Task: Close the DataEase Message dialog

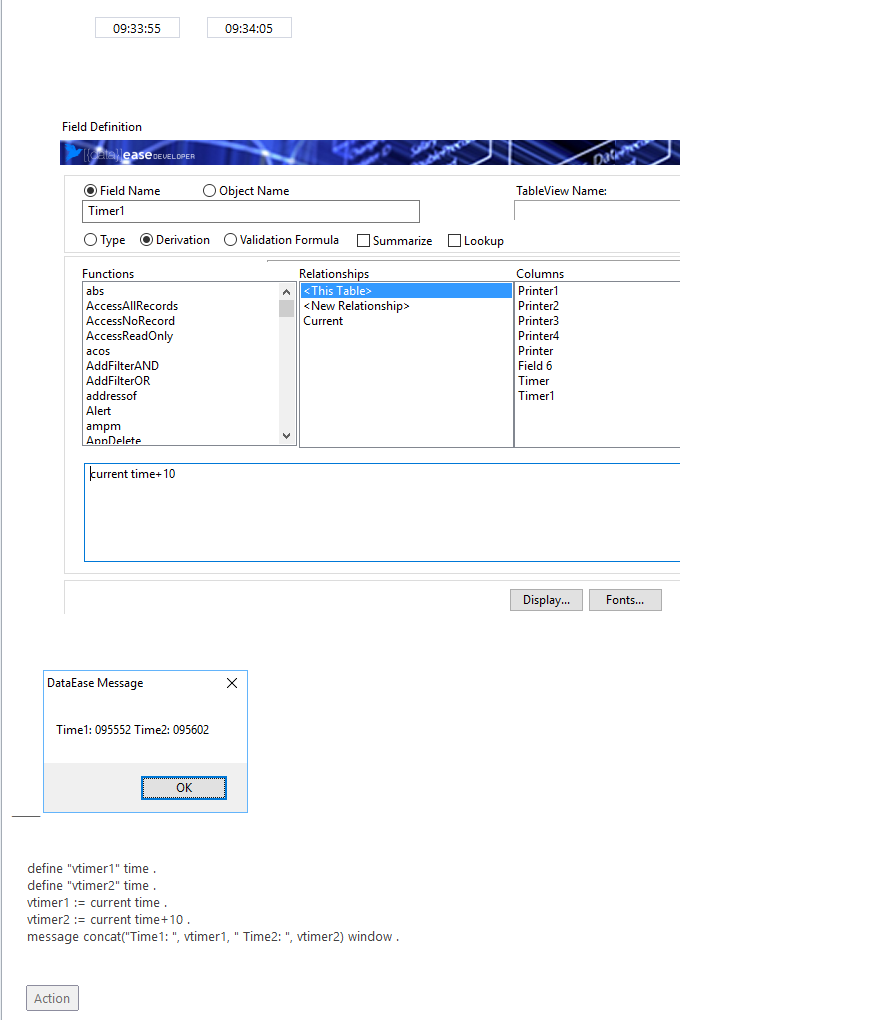Action: click(x=232, y=683)
